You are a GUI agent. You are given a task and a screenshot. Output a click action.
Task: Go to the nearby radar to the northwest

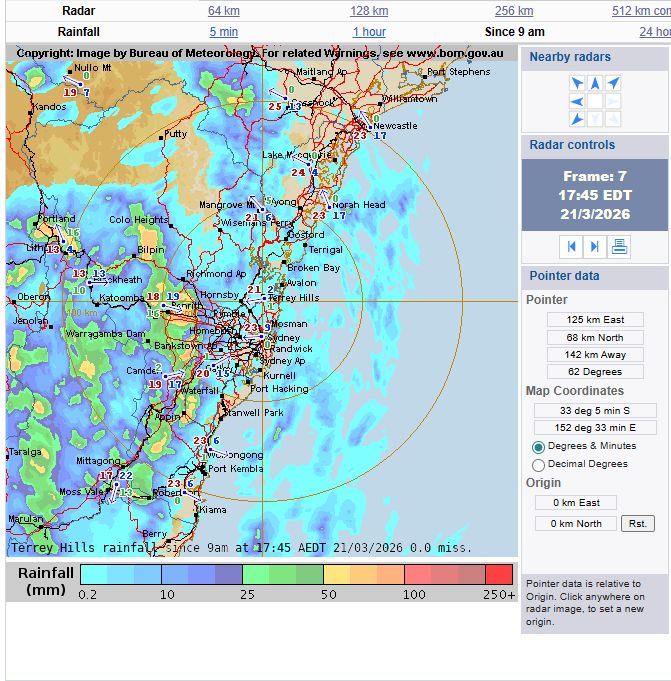coord(577,83)
